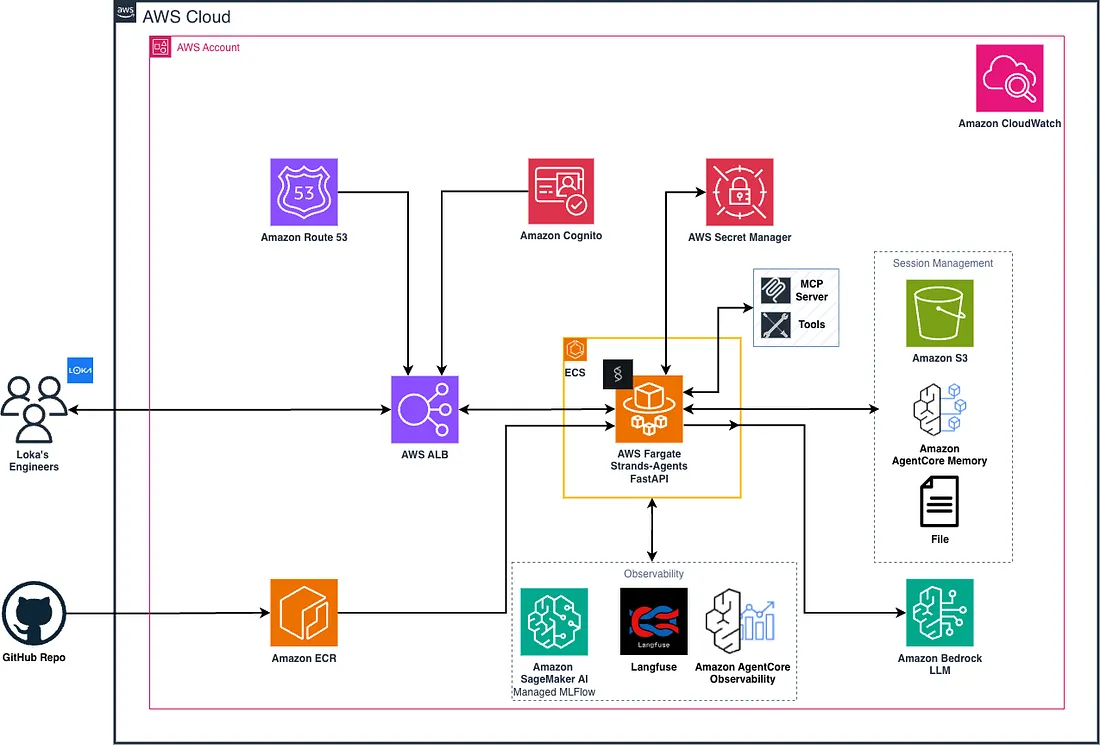Viewport: 1100px width, 745px height.
Task: Click the Amazon SageMaker AI icon
Action: (x=554, y=622)
